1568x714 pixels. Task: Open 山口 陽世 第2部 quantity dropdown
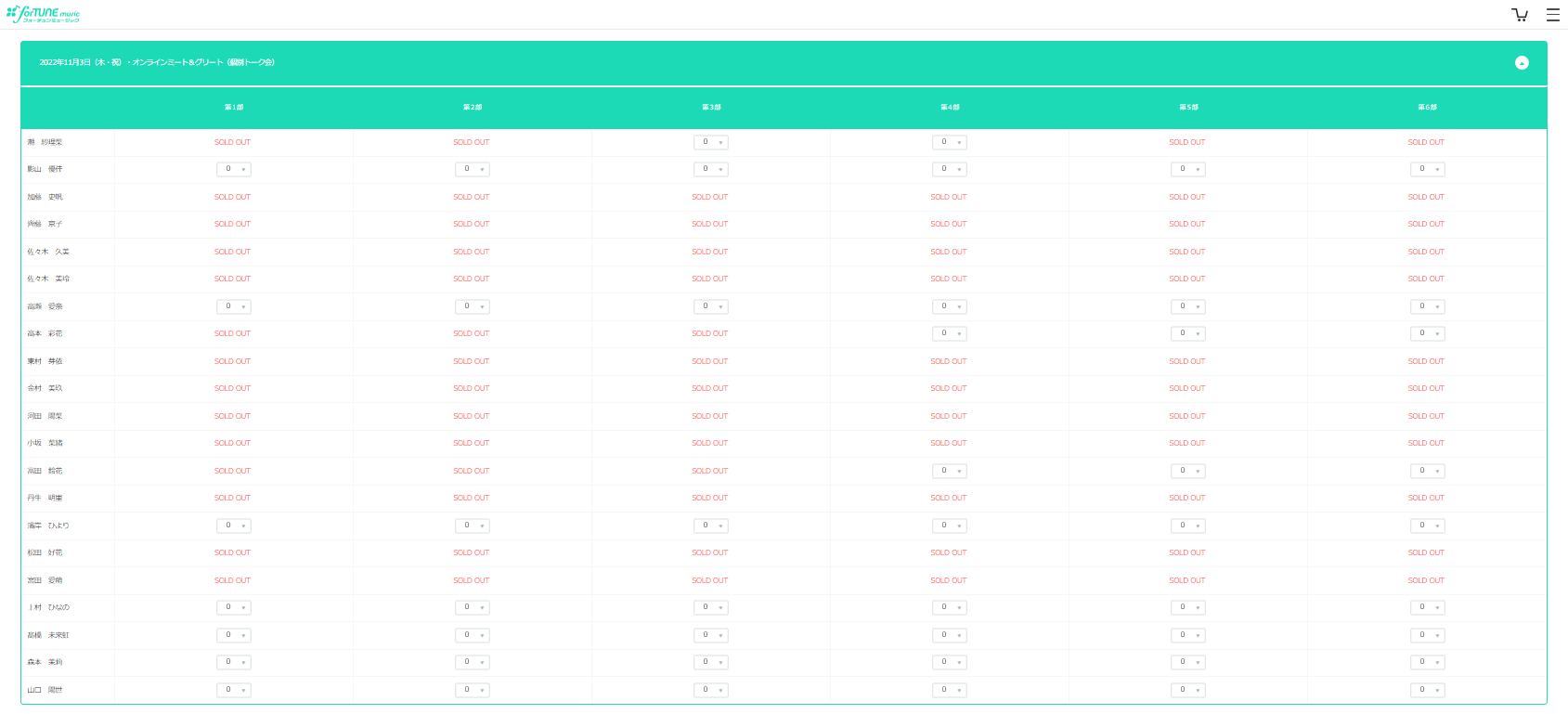click(473, 690)
